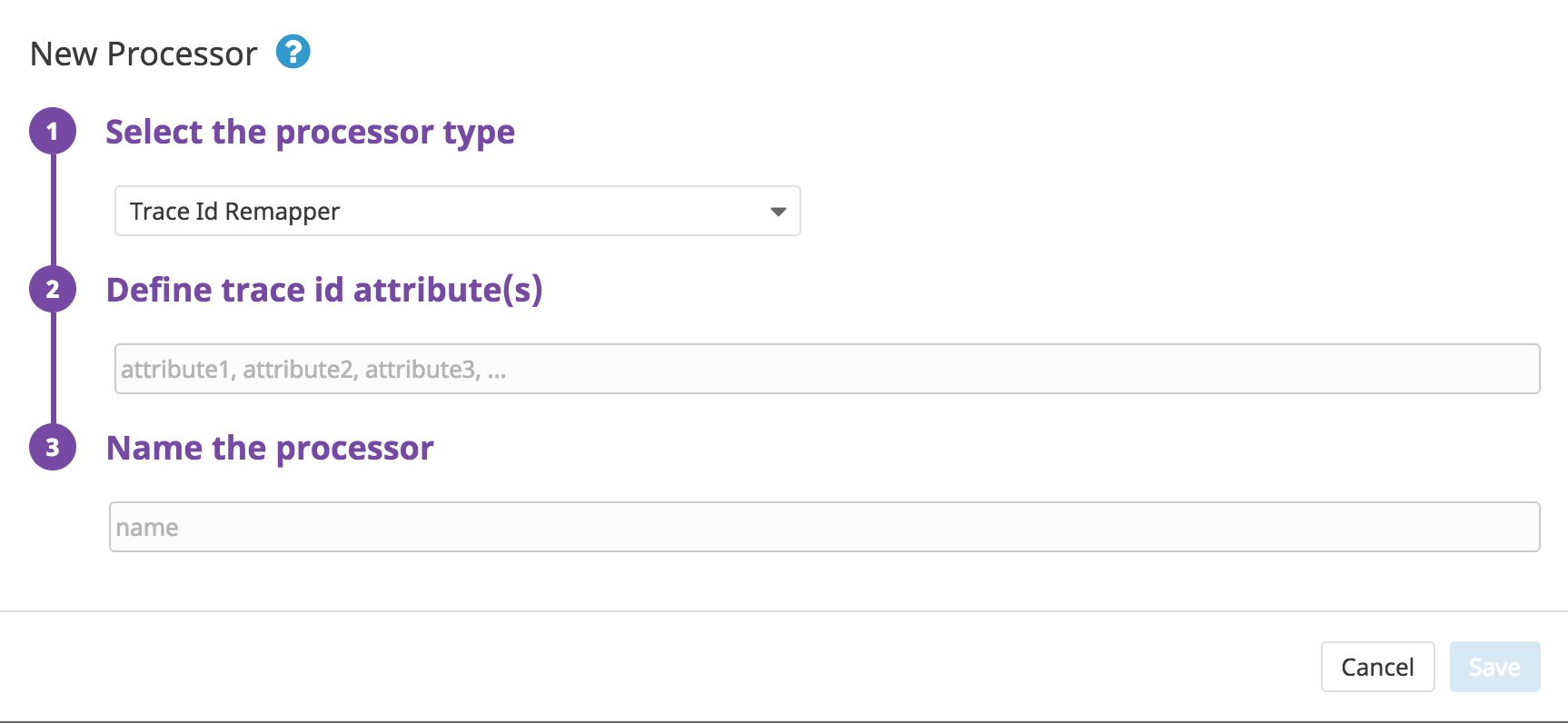Click the "Define trace id attribute(s)" heading

click(323, 291)
